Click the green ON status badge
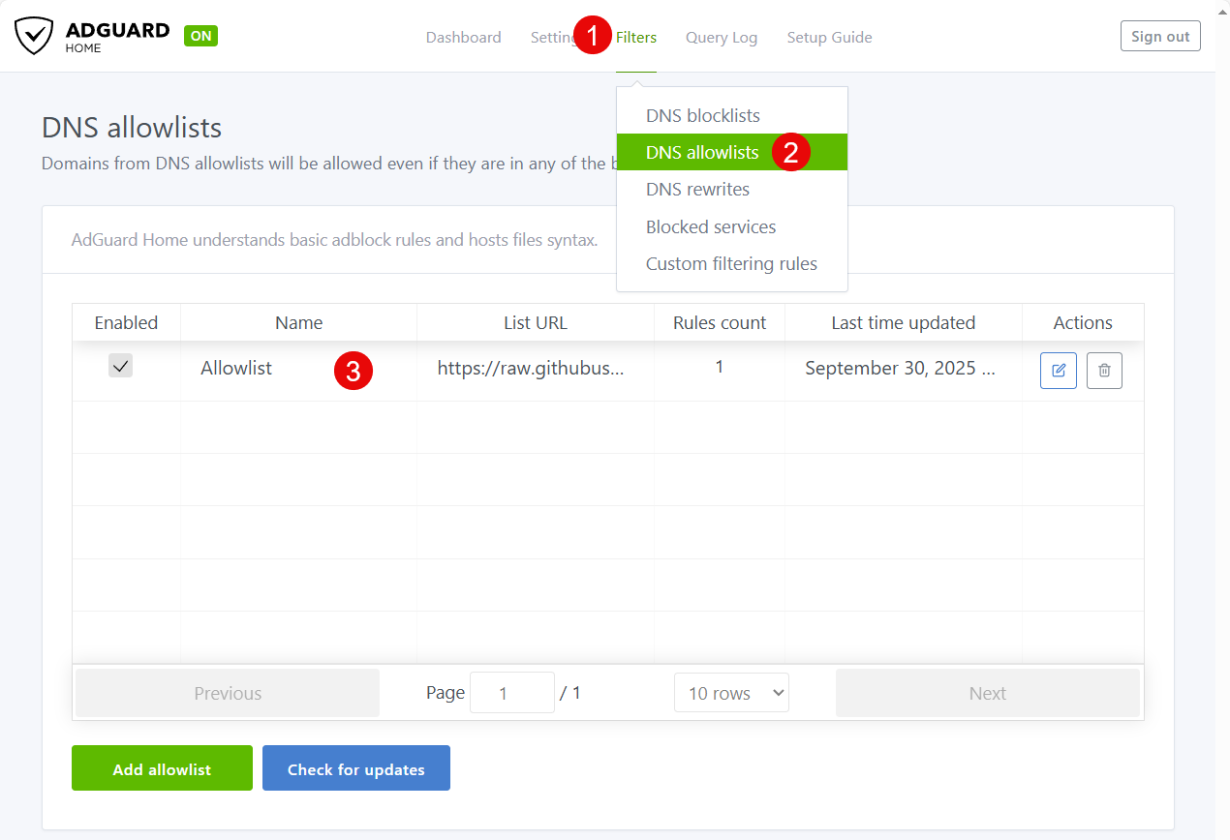 coord(201,36)
